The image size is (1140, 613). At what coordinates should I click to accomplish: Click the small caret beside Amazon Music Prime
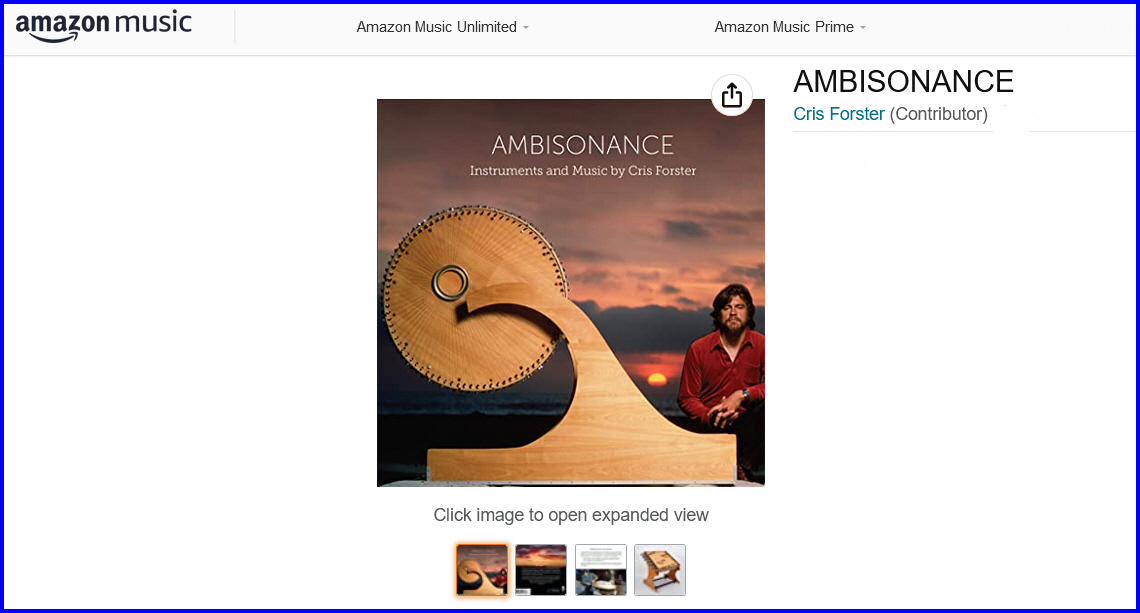pos(863,28)
